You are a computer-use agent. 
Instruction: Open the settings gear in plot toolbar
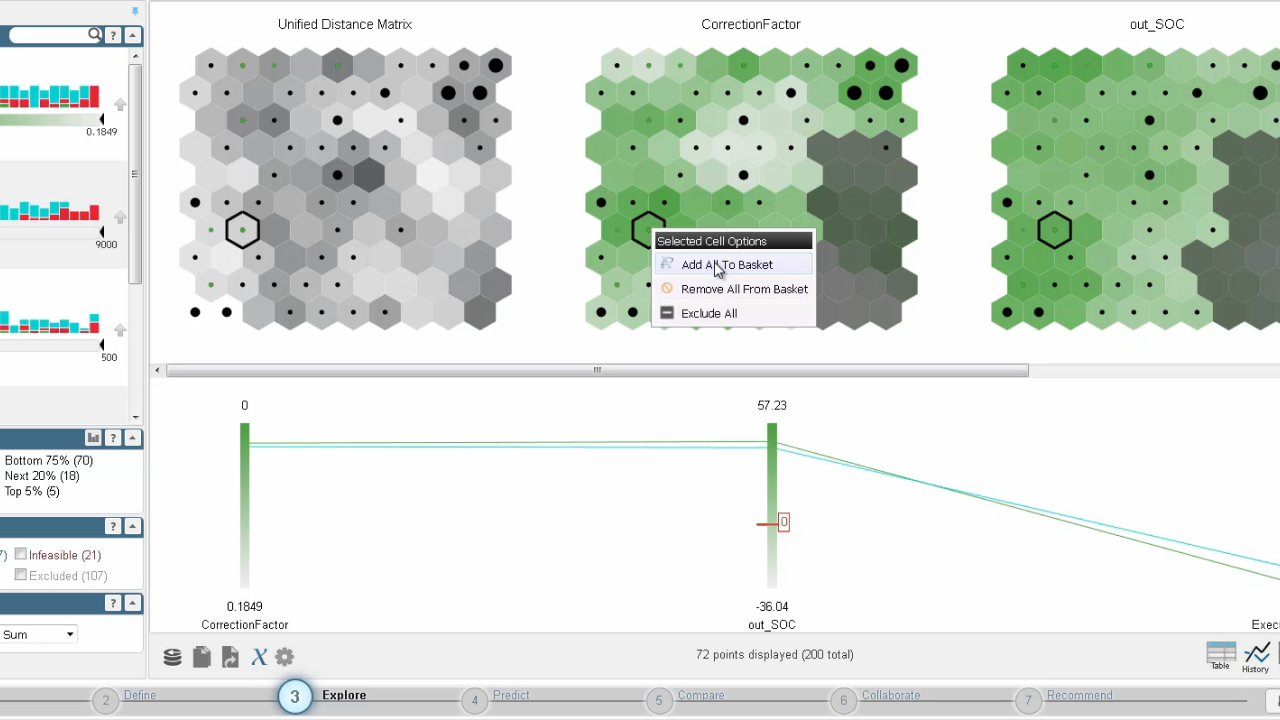[x=285, y=657]
